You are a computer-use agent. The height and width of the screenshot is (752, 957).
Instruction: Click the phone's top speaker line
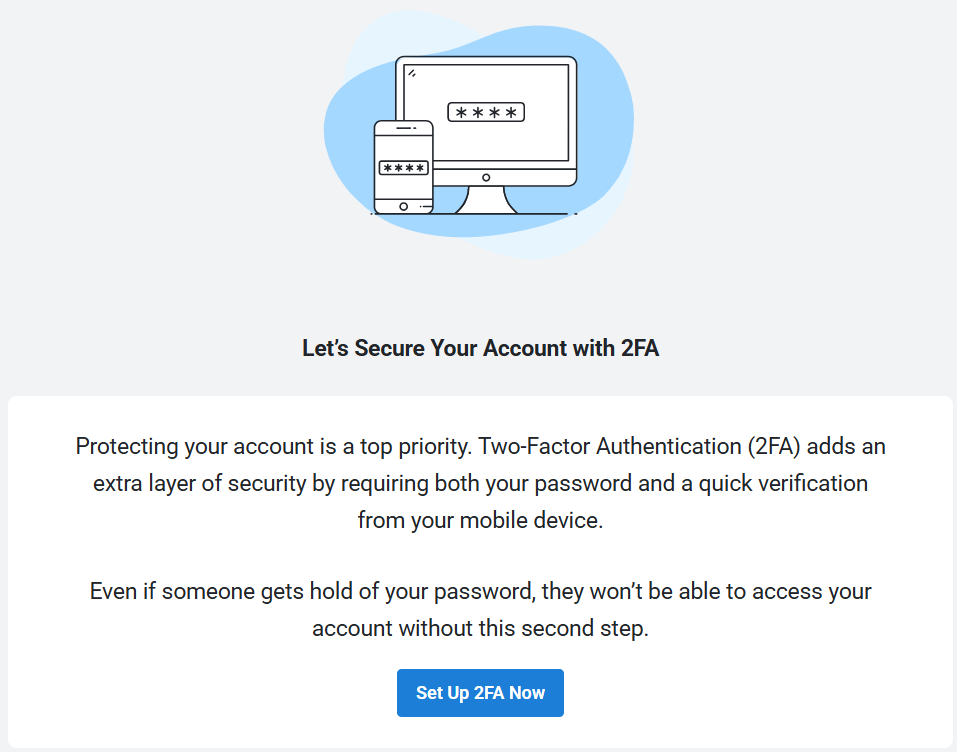point(405,128)
